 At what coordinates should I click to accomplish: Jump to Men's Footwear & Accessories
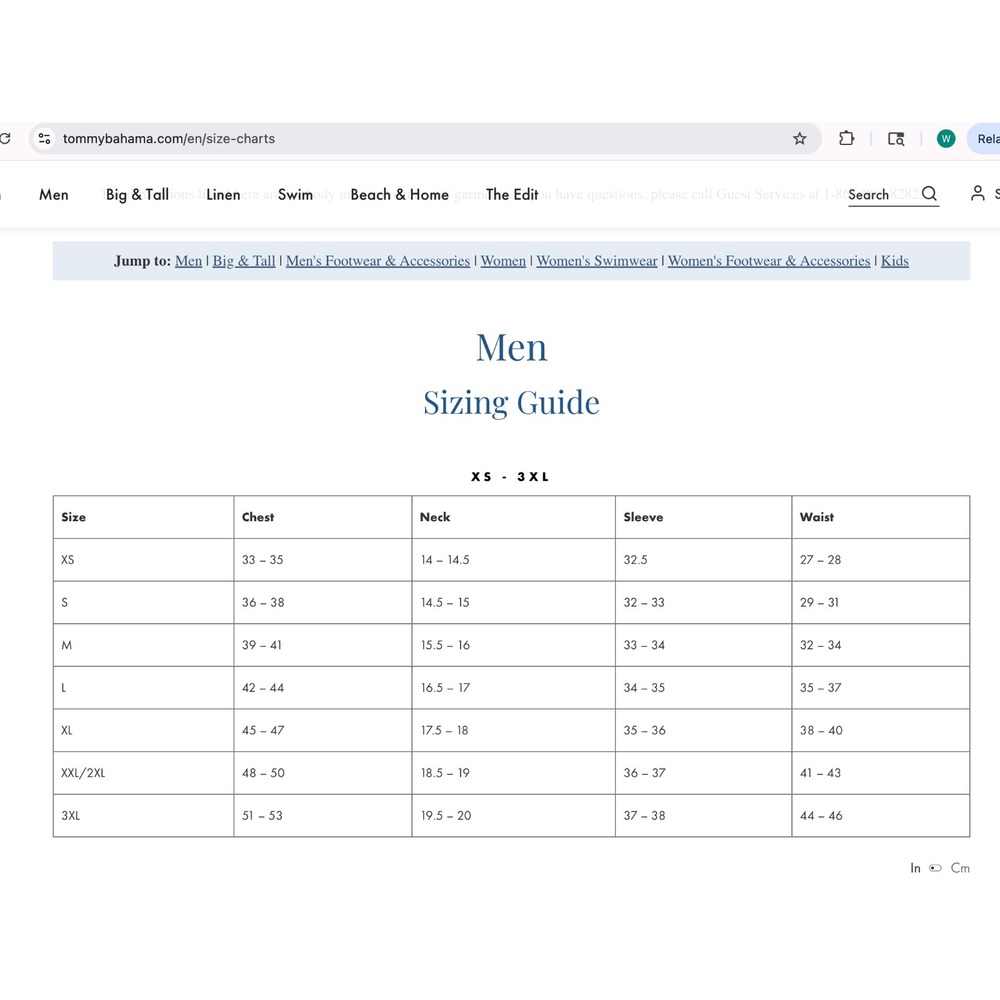point(378,261)
